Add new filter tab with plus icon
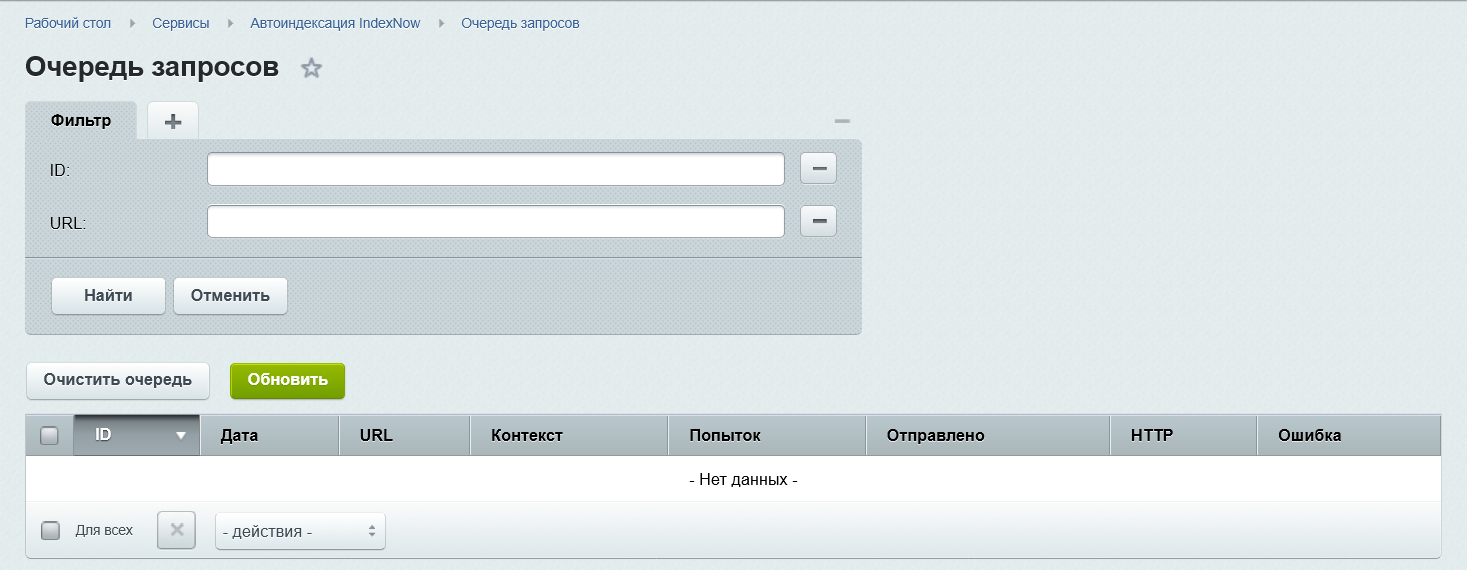Image resolution: width=1467 pixels, height=570 pixels. (x=173, y=121)
